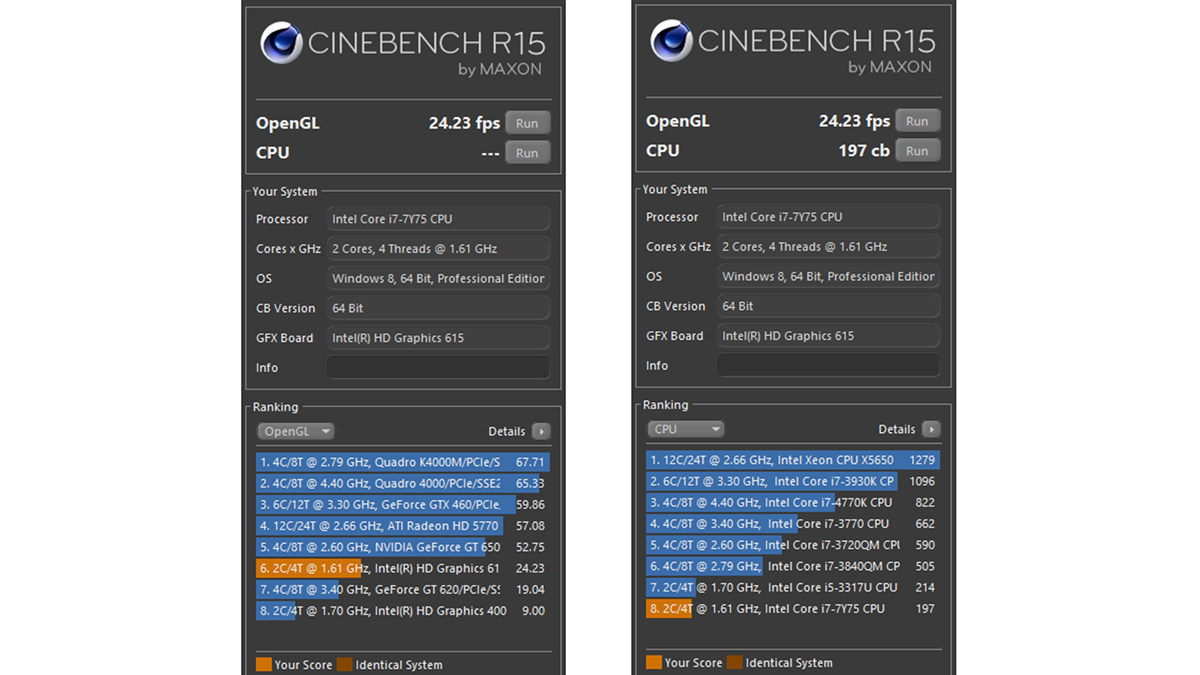This screenshot has height=675, width=1200.
Task: Select NVIDIA GeForce GT 650 ranking row
Action: point(403,547)
